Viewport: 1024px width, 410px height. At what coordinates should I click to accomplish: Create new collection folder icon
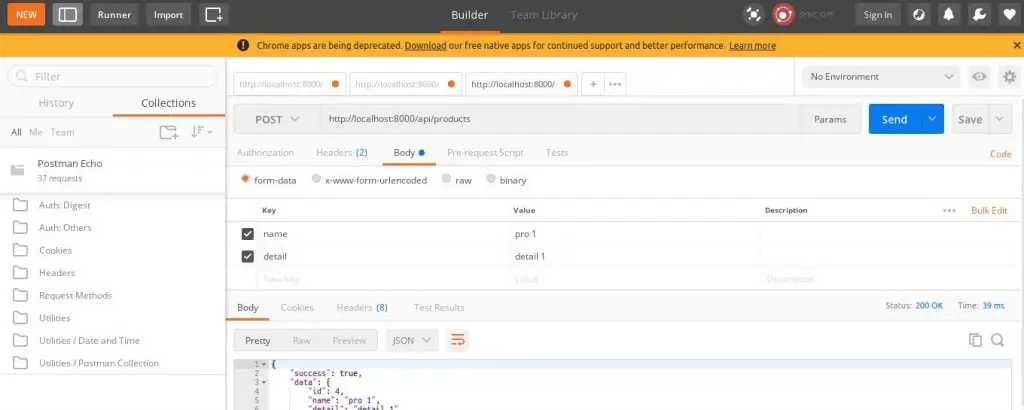169,132
